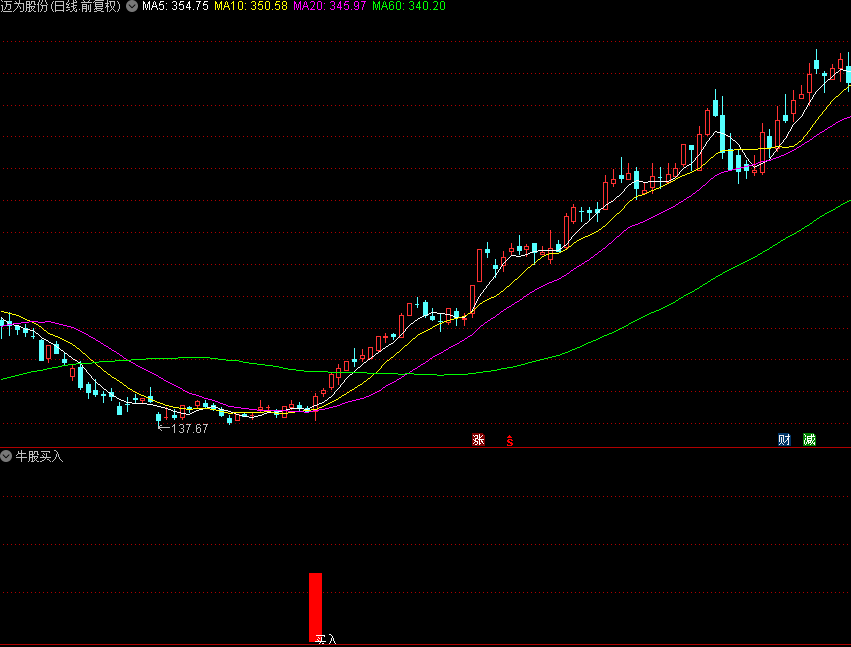The image size is (851, 647).
Task: Click the red 买入 signal bar
Action: (315, 607)
